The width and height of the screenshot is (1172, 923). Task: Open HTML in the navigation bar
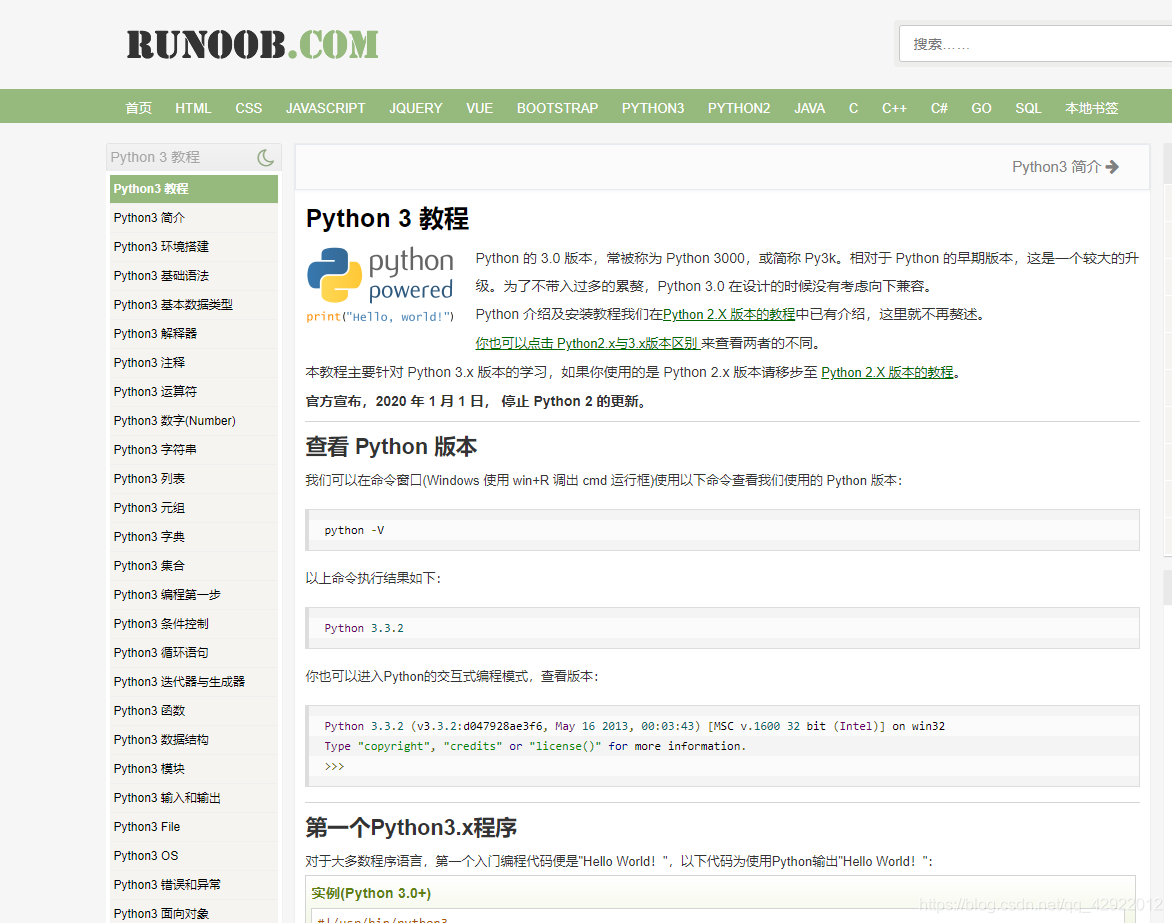194,108
